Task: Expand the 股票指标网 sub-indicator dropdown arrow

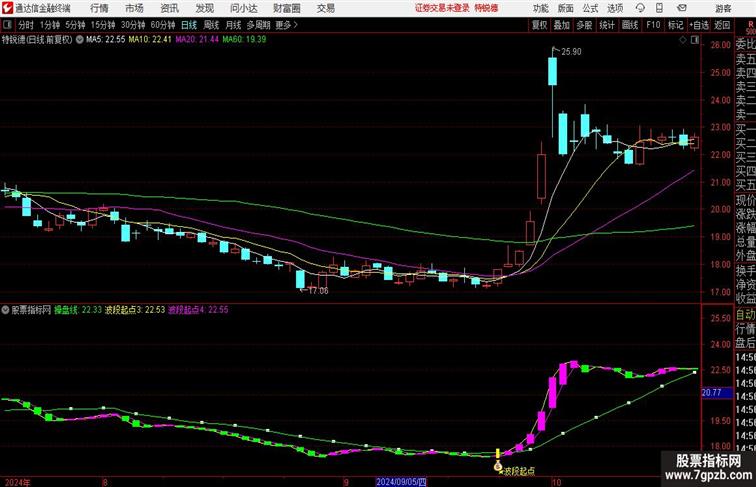Action: (5, 310)
